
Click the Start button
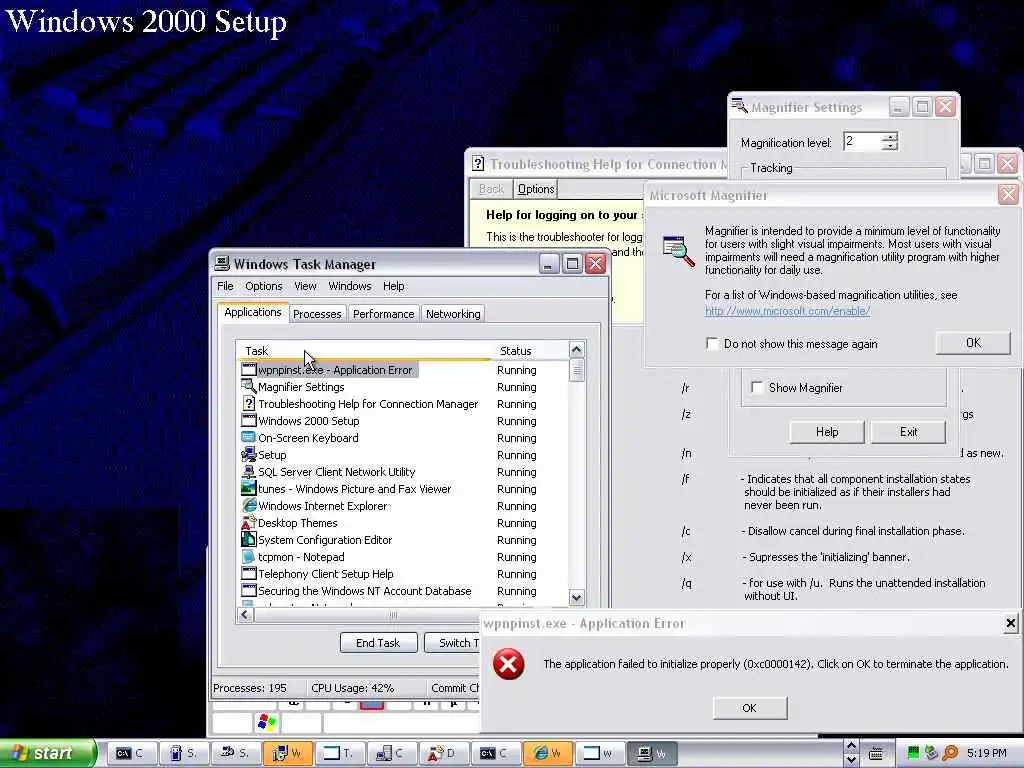pyautogui.click(x=47, y=753)
